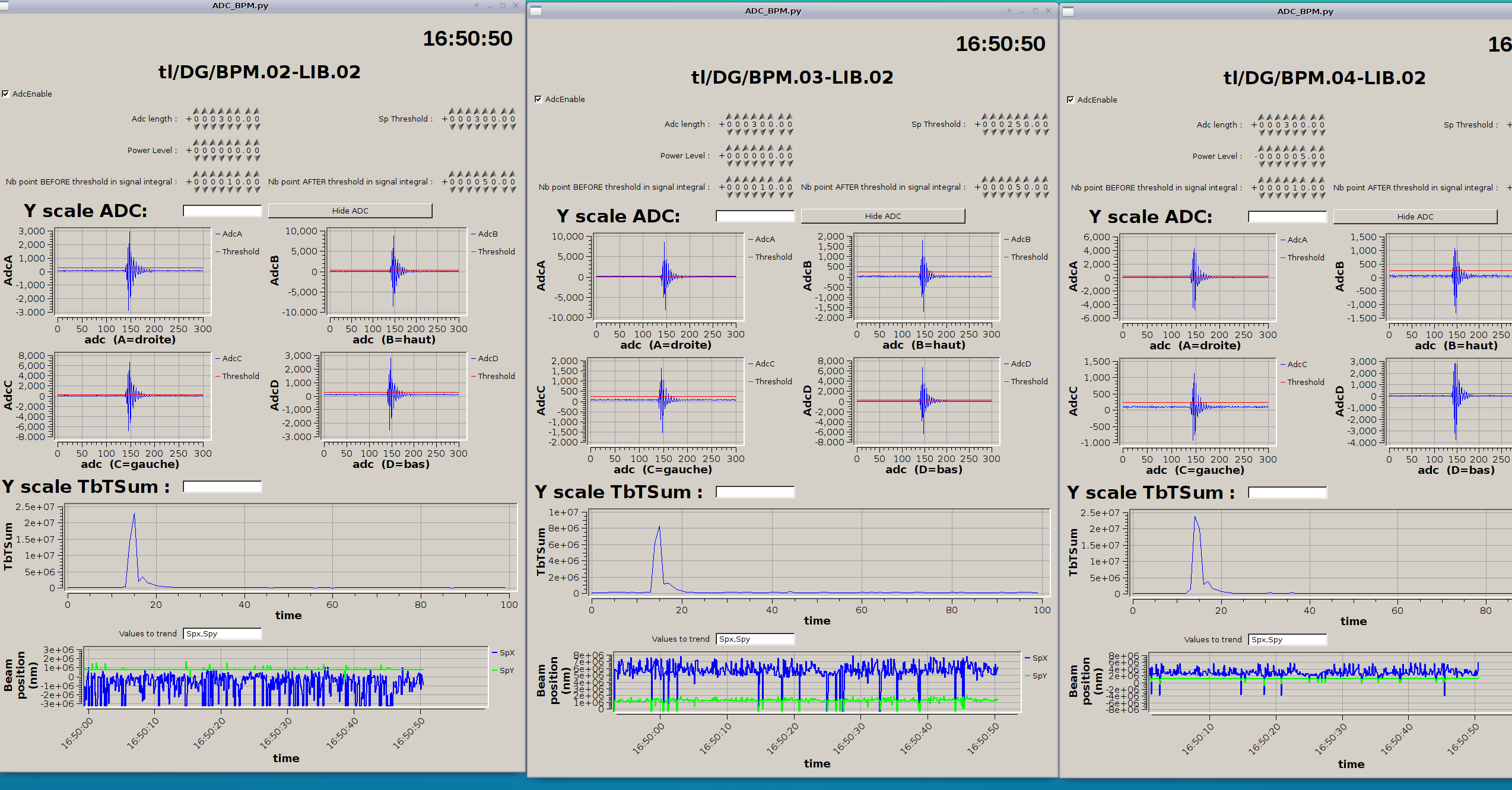Click down arrow below 1 in BPM.03 Nb point BEFORE
This screenshot has height=790, width=1512.
click(763, 195)
